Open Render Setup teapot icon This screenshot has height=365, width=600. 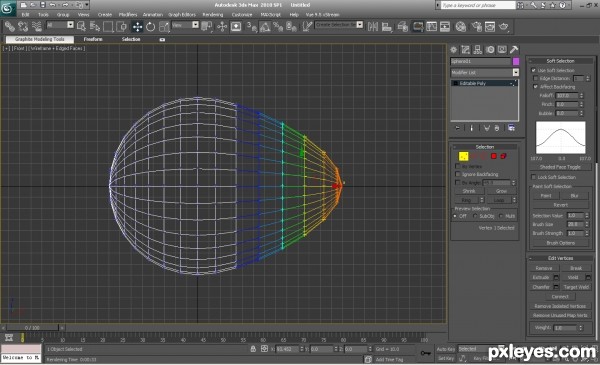(476, 26)
